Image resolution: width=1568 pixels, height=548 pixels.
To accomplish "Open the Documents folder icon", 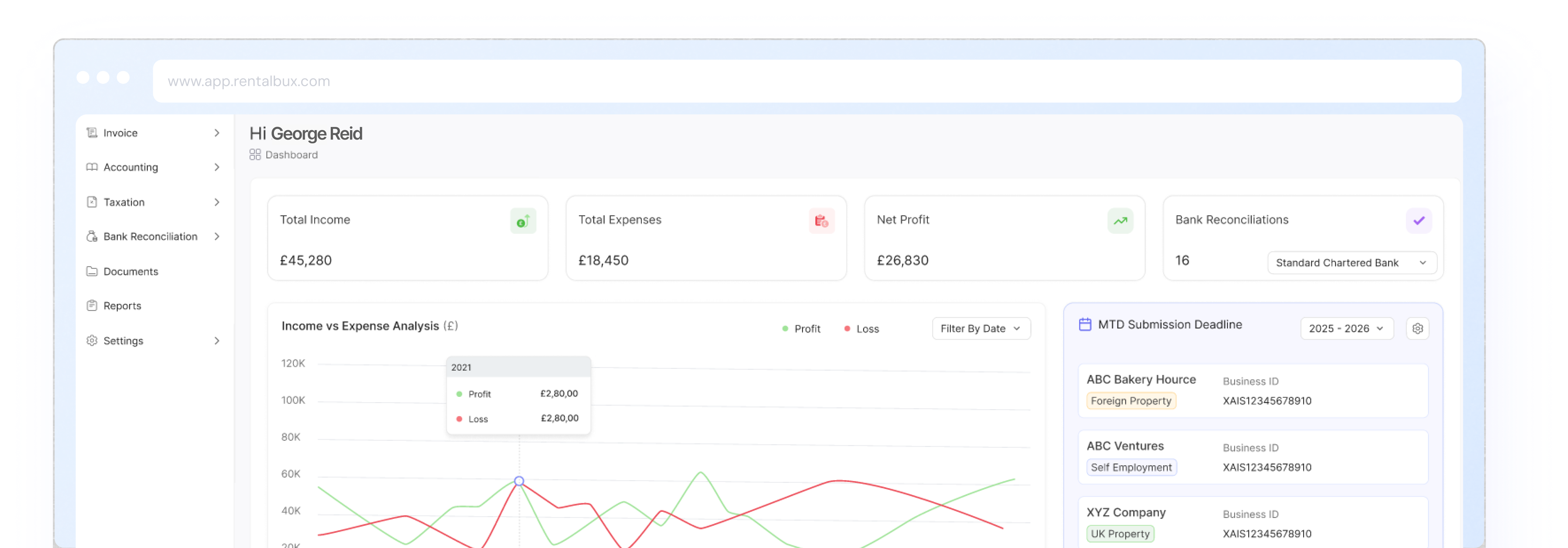I will [91, 271].
